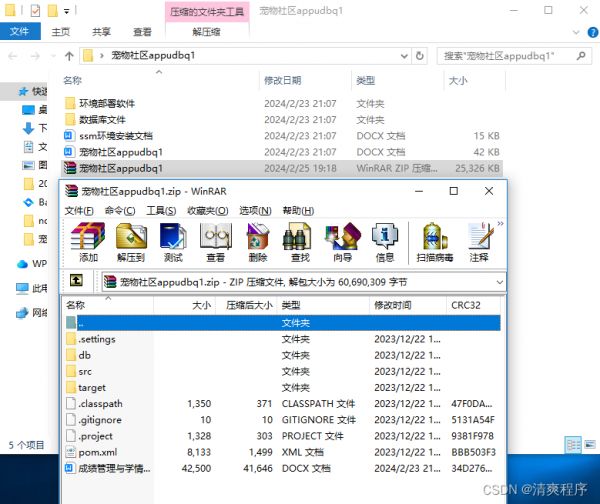Switch to Explorer Share (共享) tab

pos(101,32)
